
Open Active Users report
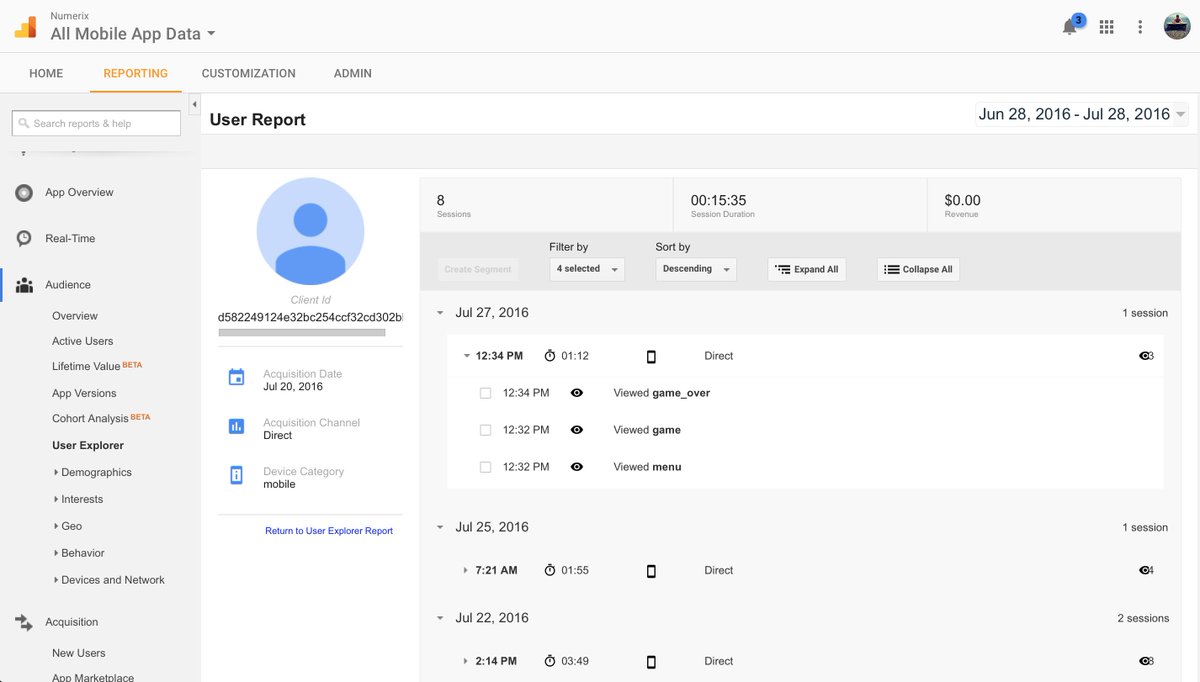(x=83, y=341)
